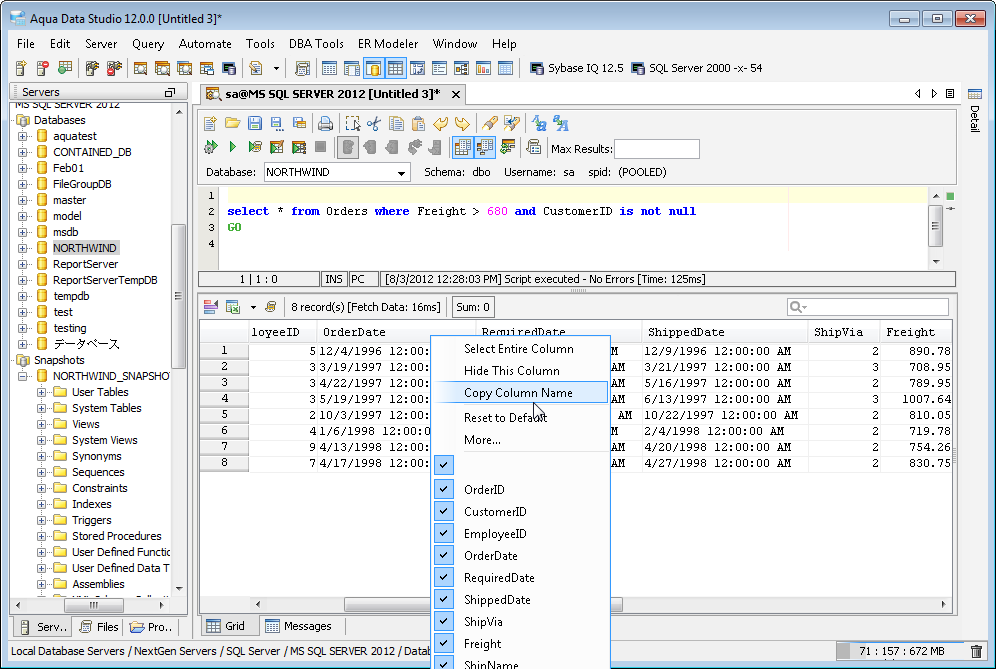The width and height of the screenshot is (996, 669).
Task: Click the Cut scissors icon
Action: tap(374, 123)
